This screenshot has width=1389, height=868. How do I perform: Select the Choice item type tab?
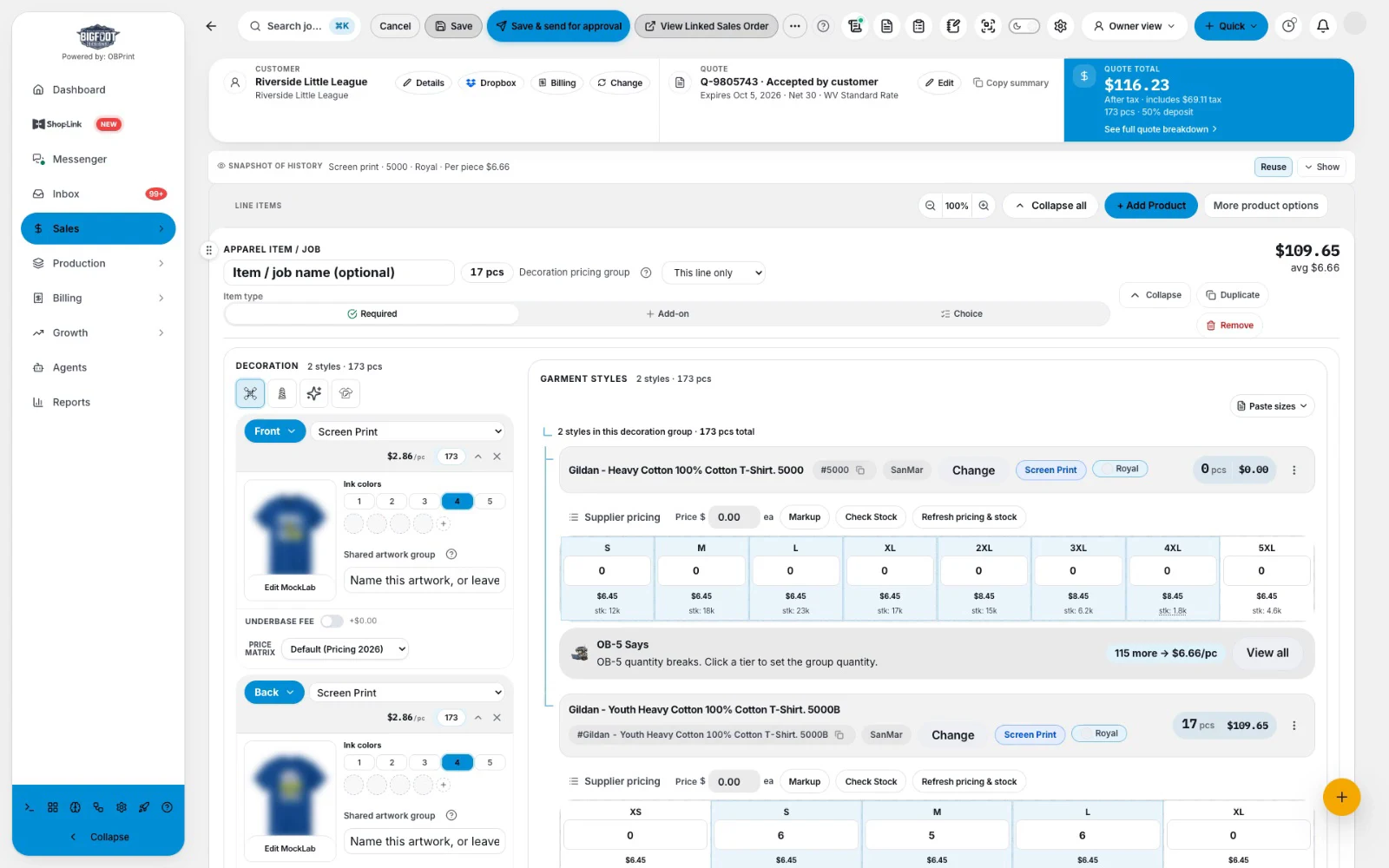click(962, 314)
